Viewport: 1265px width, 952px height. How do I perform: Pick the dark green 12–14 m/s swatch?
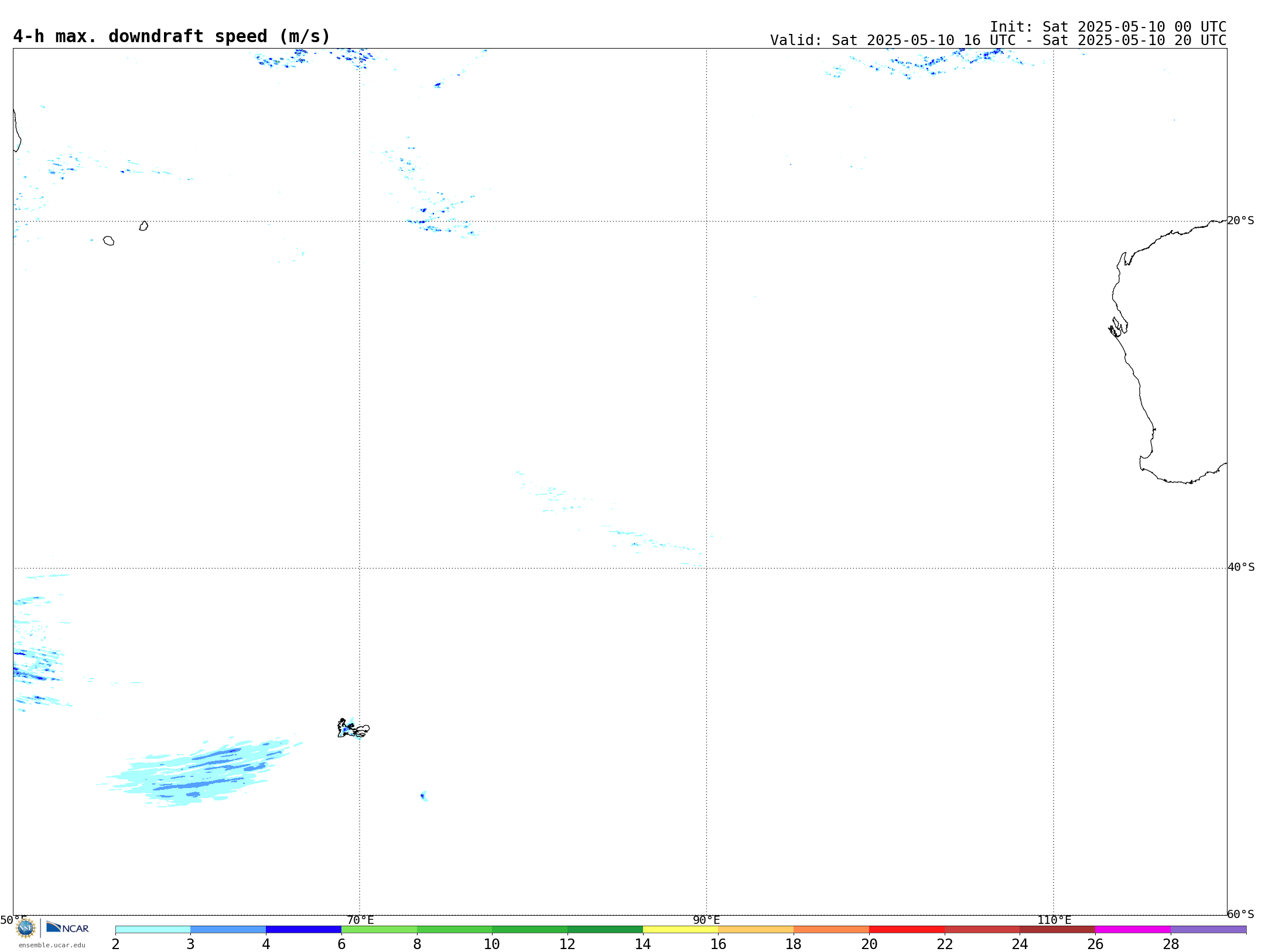point(605,930)
